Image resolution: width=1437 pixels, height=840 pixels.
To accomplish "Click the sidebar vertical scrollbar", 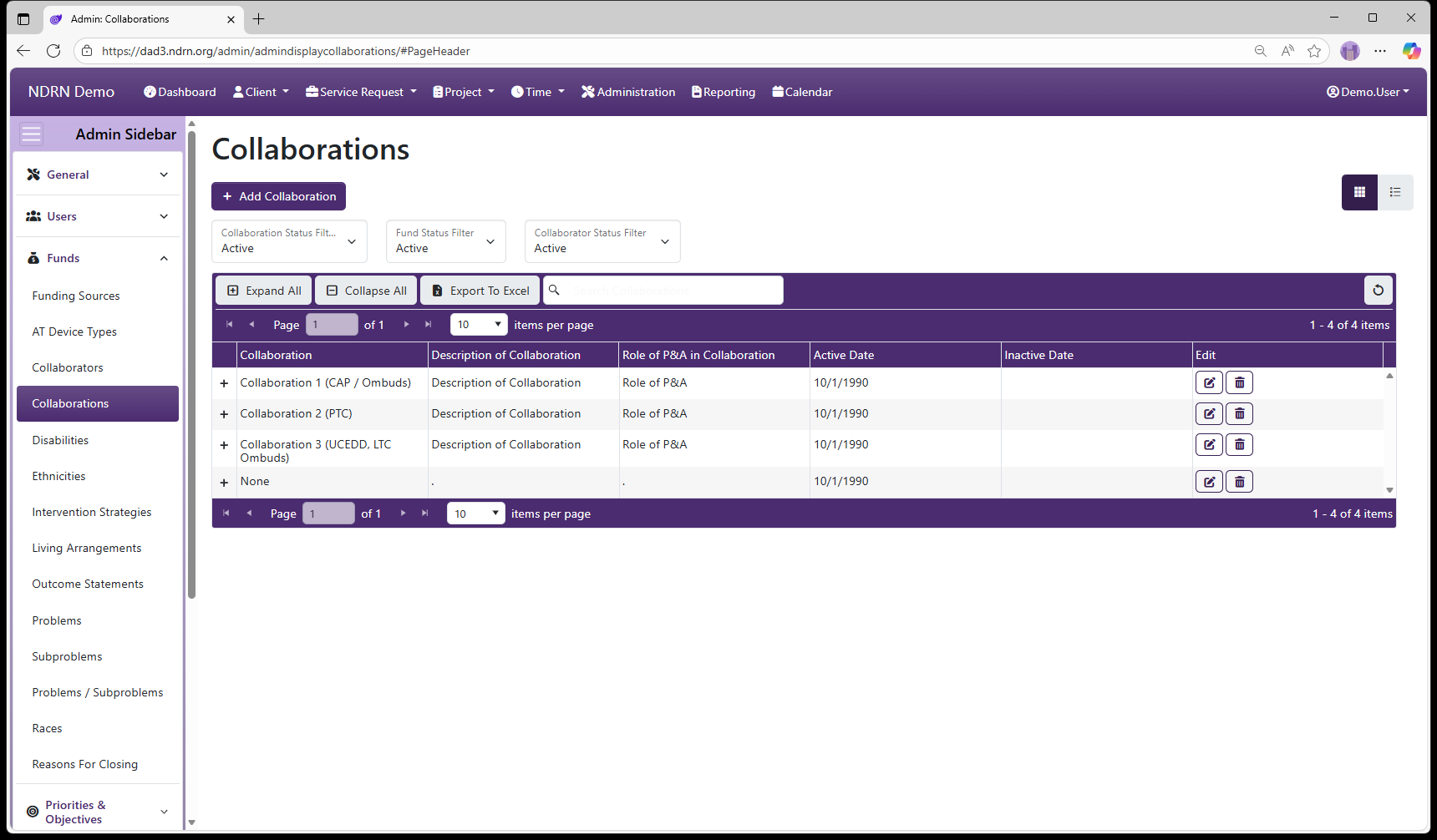I will click(191, 365).
